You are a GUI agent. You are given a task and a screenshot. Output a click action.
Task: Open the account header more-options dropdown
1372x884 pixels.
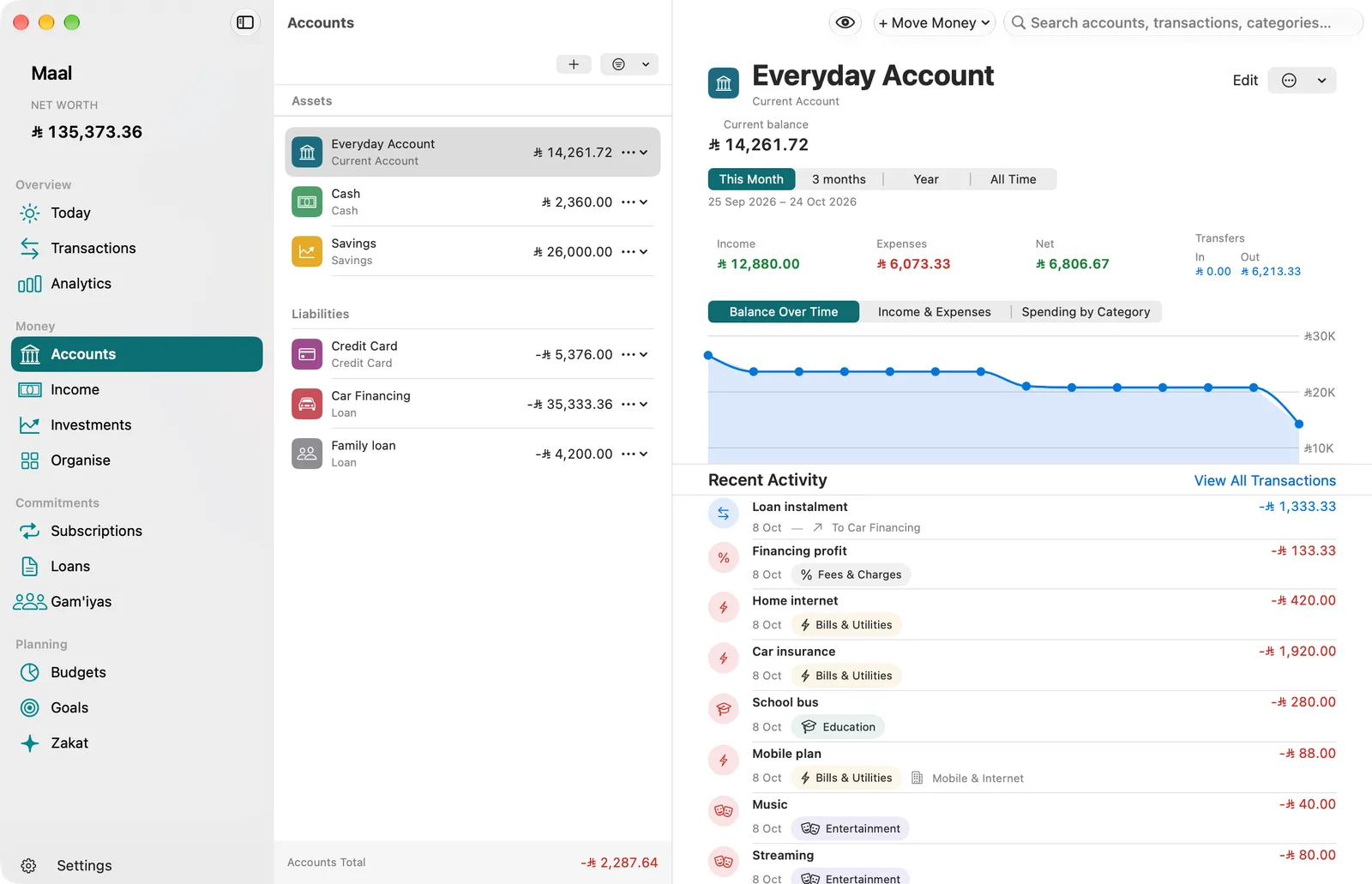click(x=1303, y=81)
